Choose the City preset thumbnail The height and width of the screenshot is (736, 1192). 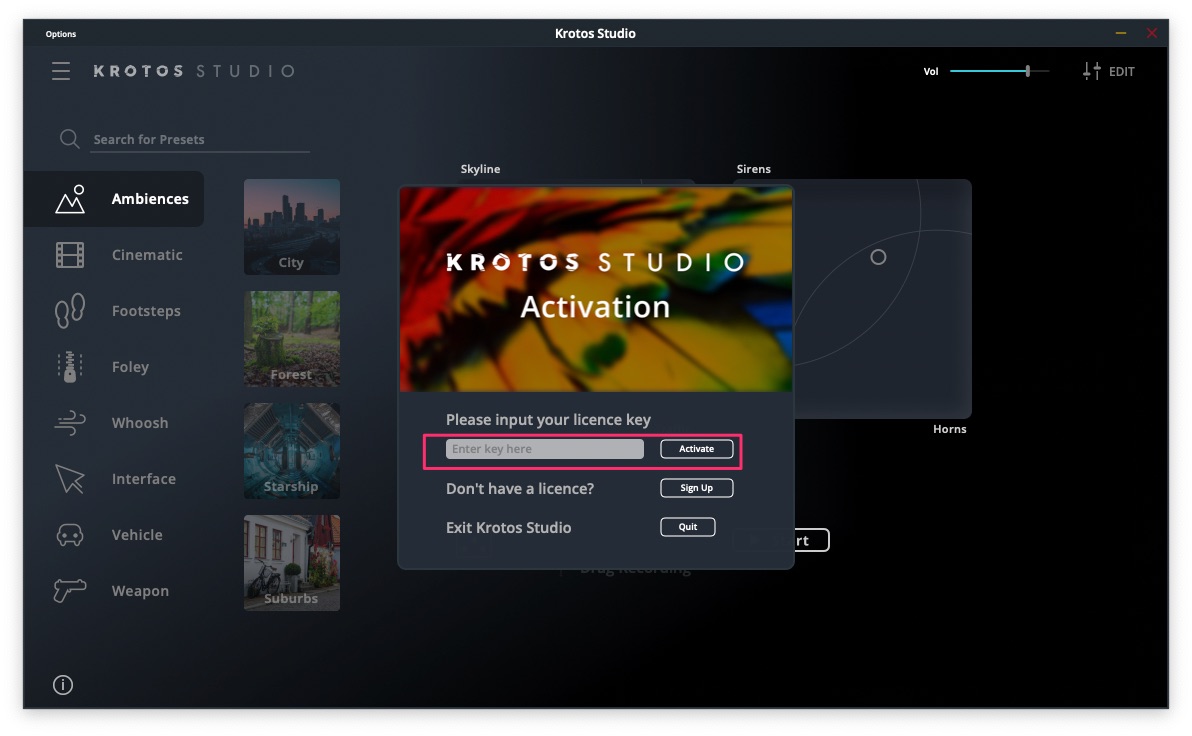pyautogui.click(x=292, y=227)
